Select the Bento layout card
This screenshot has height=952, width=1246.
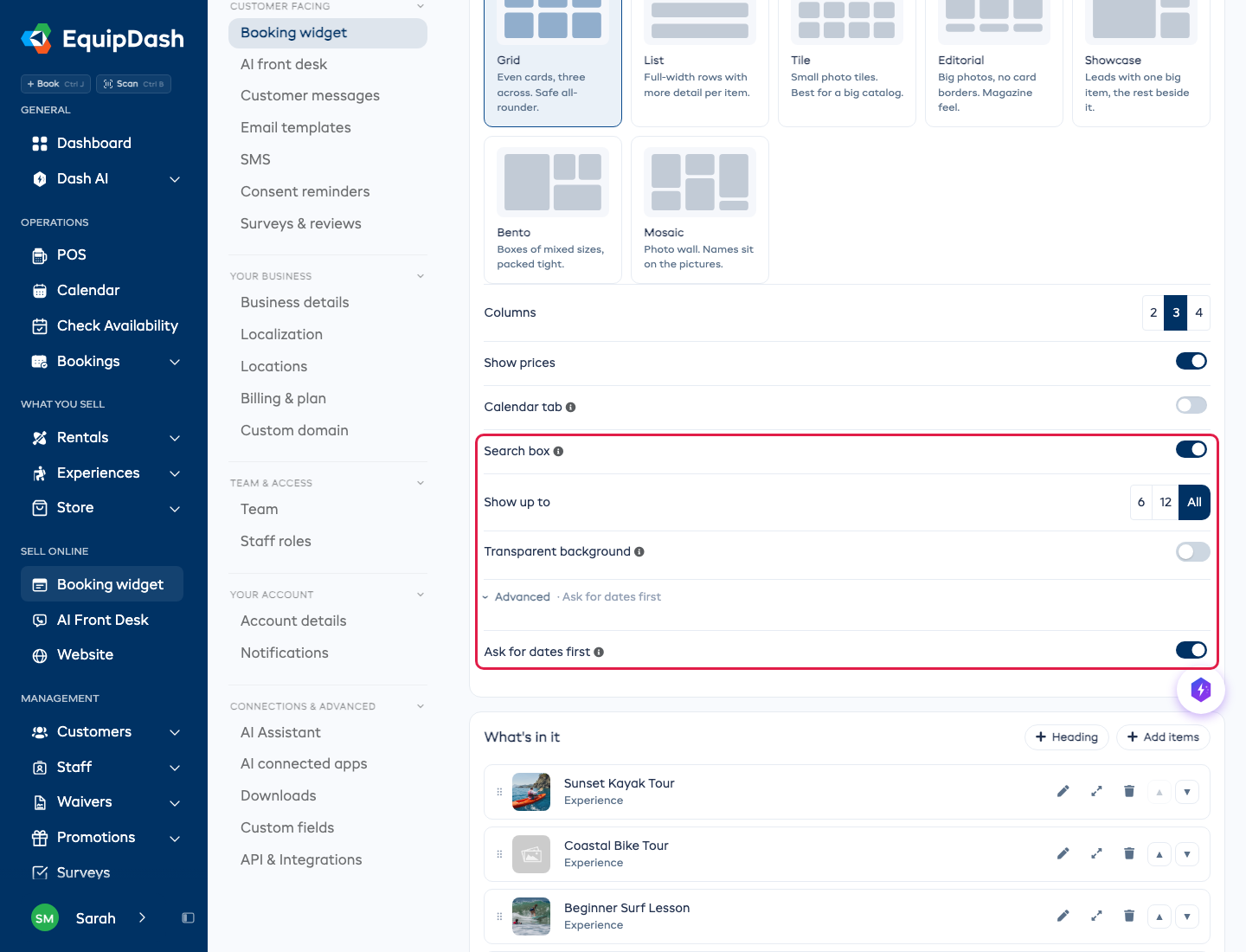click(x=553, y=209)
